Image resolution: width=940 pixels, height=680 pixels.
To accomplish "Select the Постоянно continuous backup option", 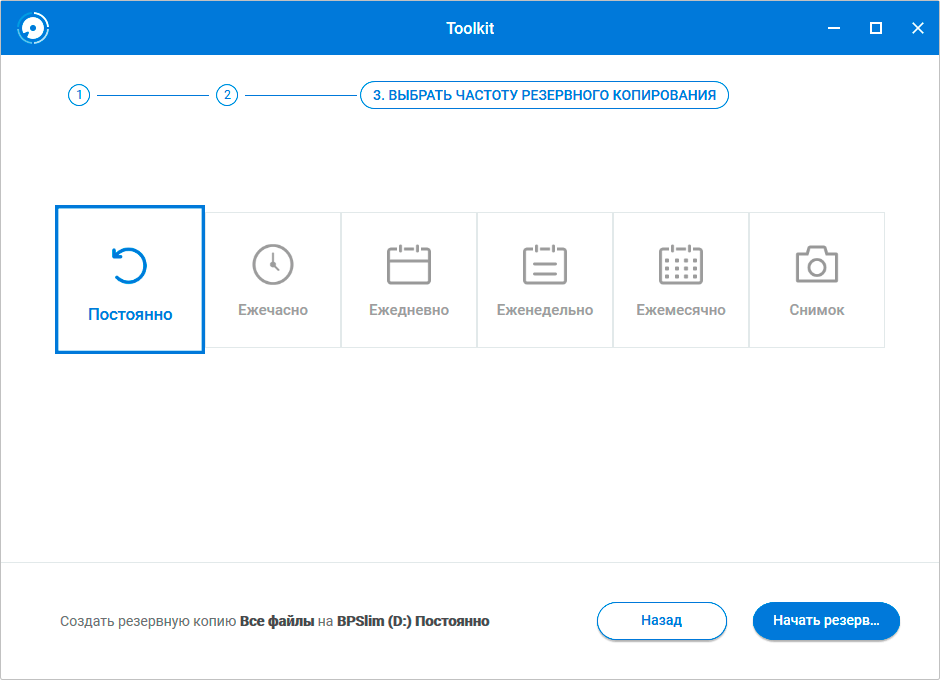I will (130, 279).
